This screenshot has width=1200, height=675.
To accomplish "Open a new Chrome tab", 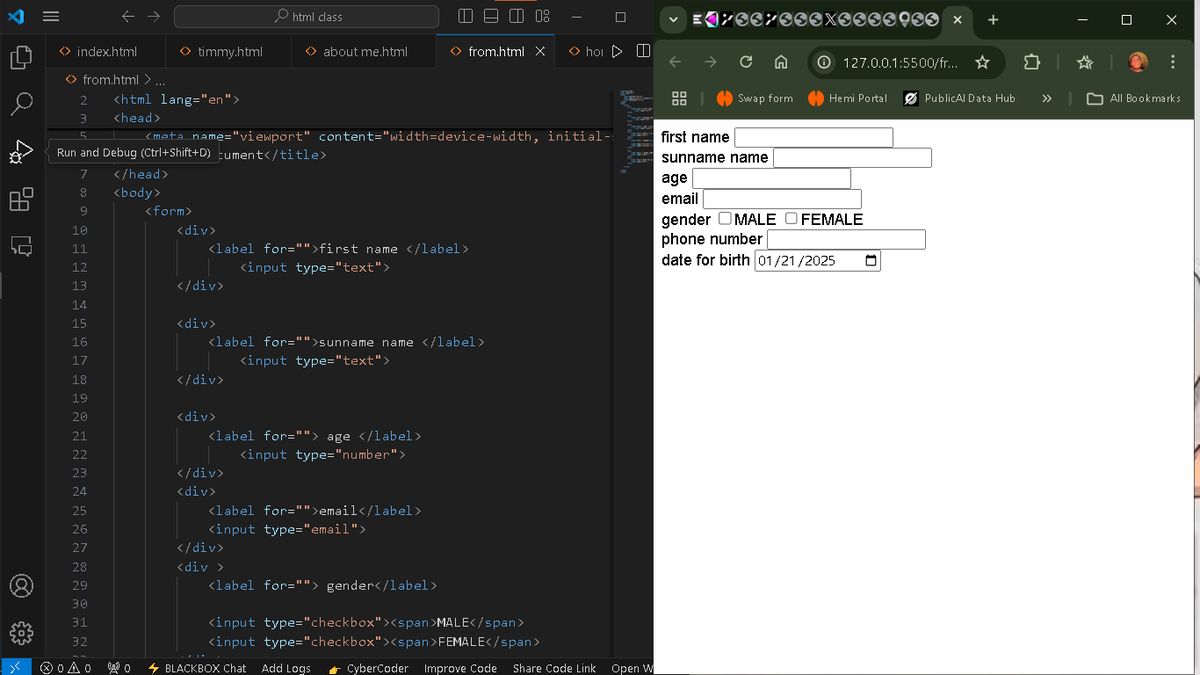I will [993, 19].
